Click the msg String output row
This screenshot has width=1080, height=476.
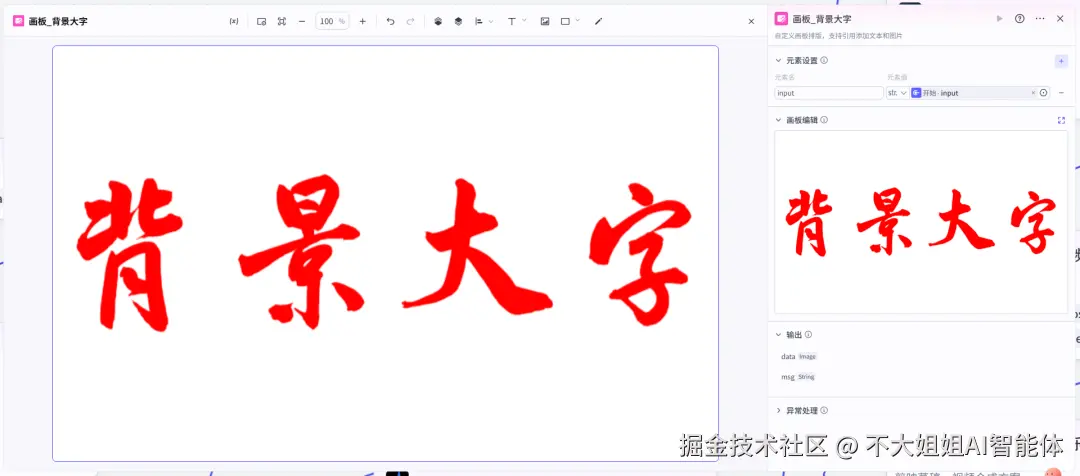[x=798, y=377]
